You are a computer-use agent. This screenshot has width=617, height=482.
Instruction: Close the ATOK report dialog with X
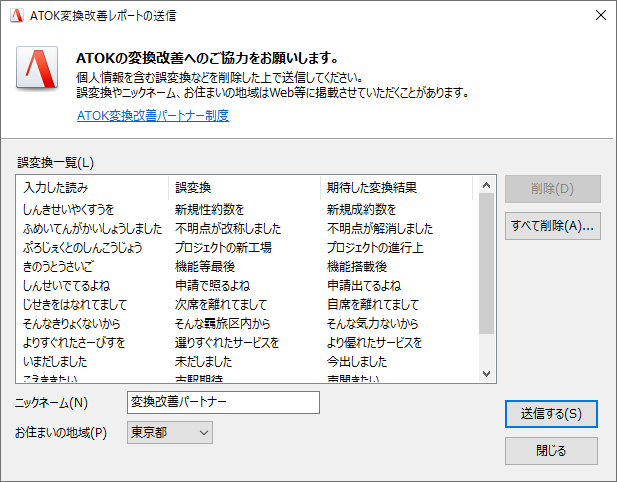[600, 15]
